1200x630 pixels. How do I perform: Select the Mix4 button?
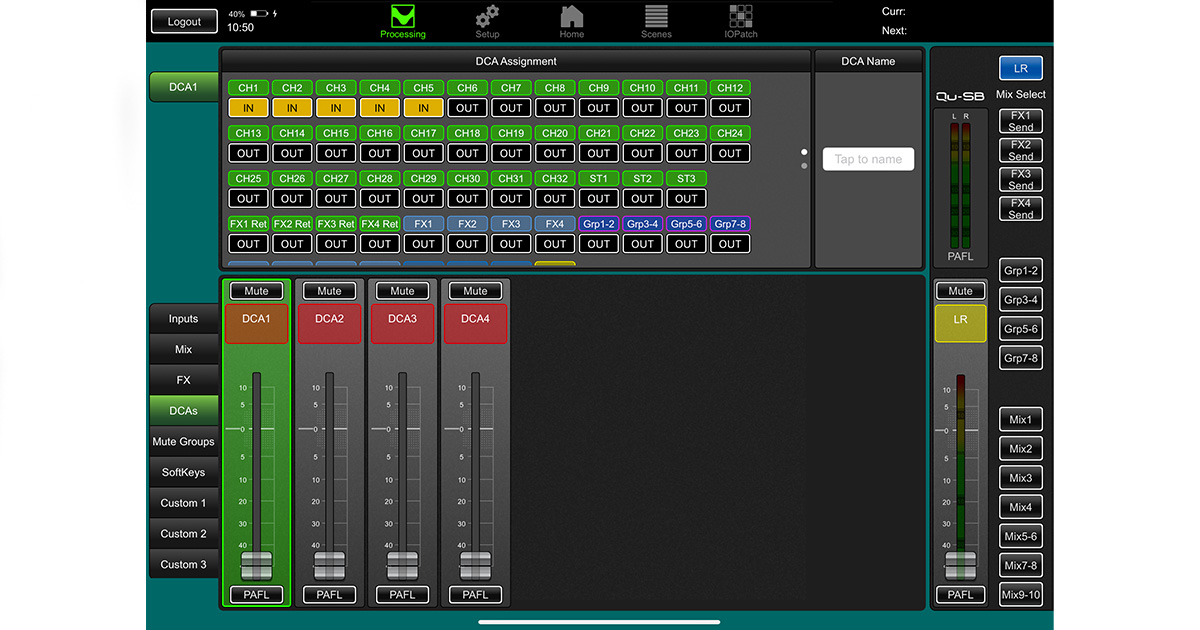1021,506
